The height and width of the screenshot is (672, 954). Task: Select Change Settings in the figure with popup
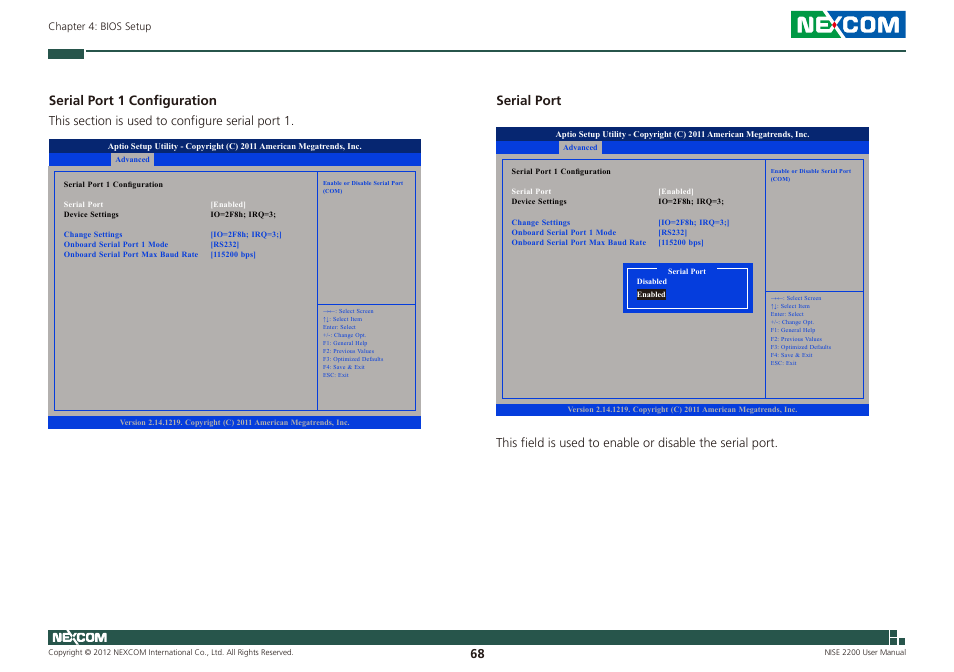point(541,222)
